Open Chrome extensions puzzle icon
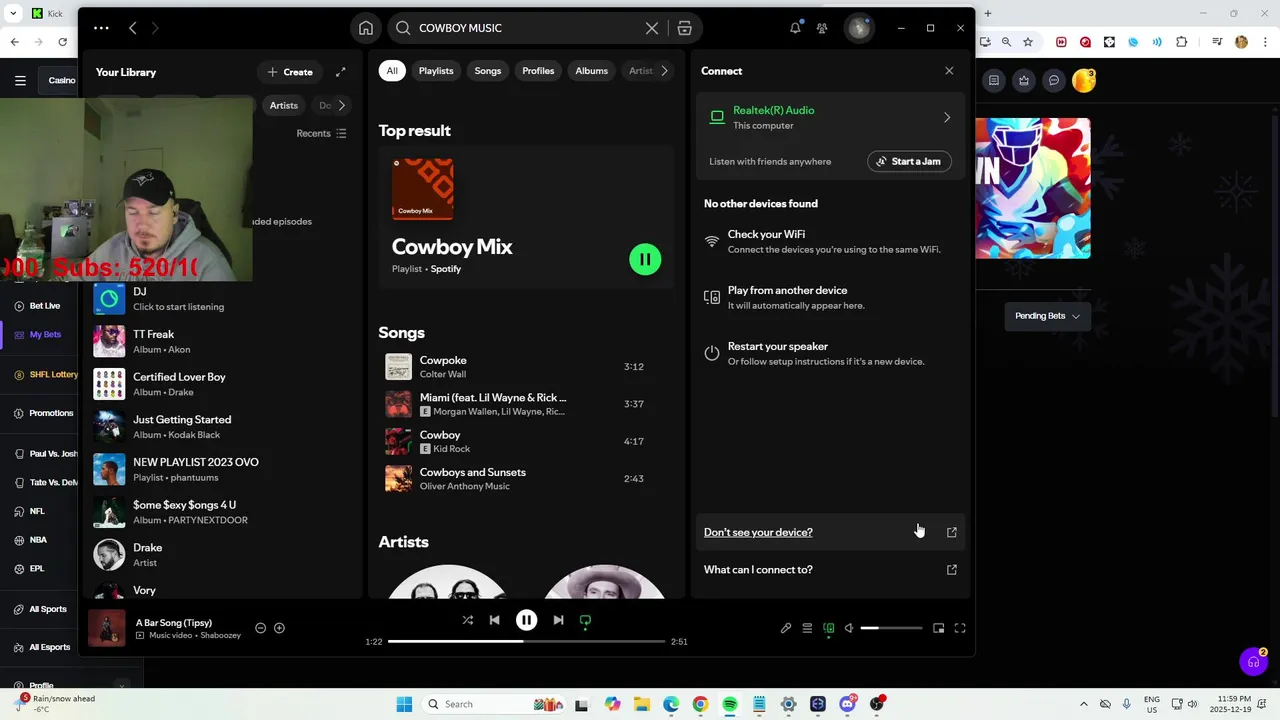The width and height of the screenshot is (1280, 720). [x=1181, y=42]
